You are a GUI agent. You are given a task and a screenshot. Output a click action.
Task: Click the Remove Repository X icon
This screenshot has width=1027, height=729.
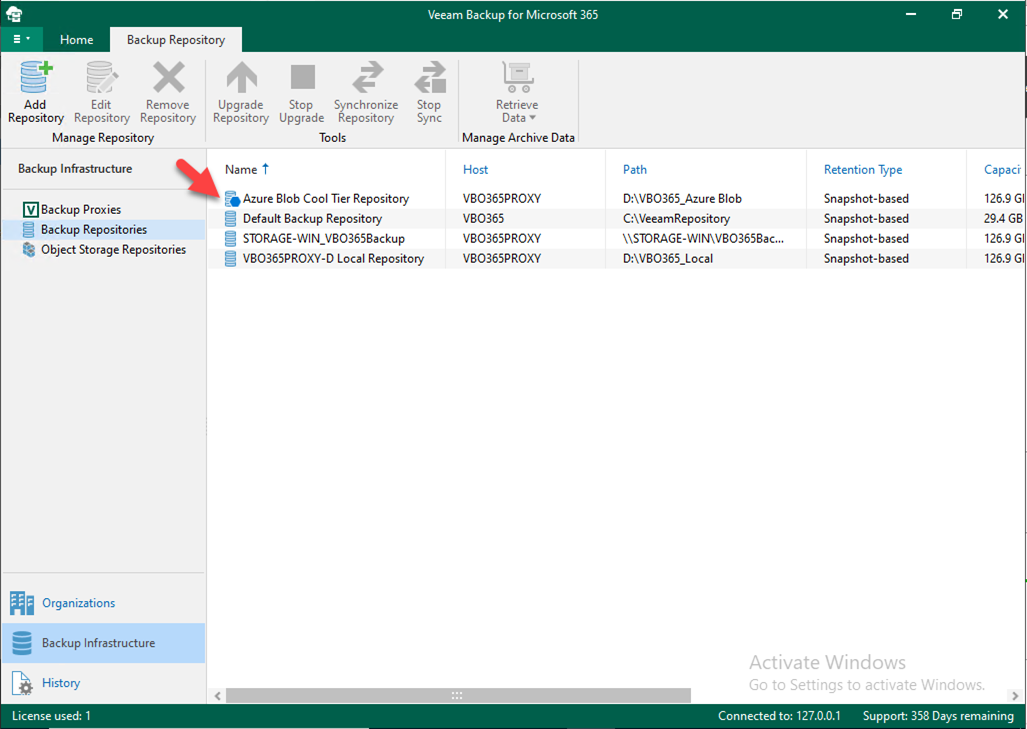coord(168,77)
